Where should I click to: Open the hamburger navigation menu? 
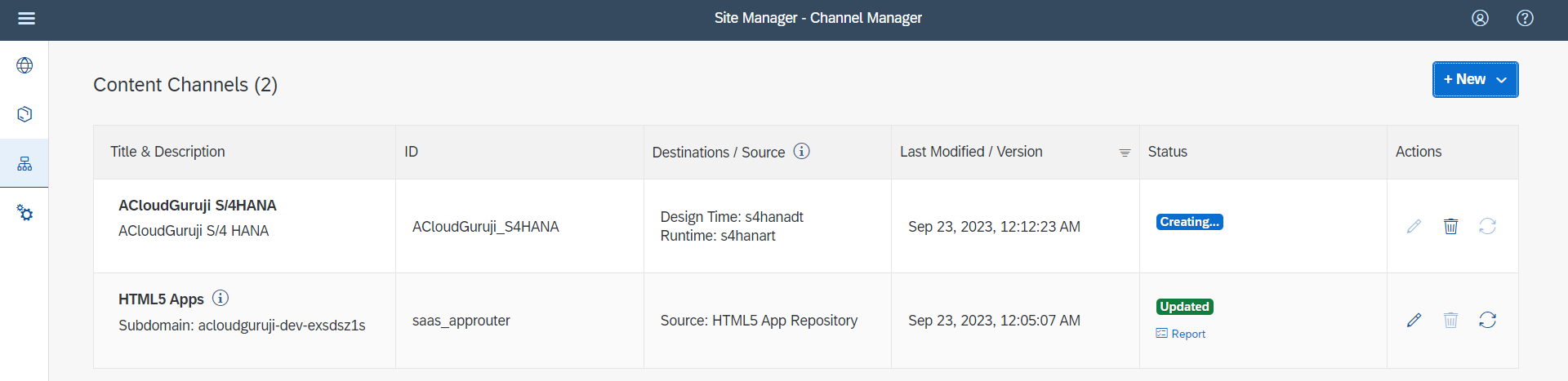click(26, 18)
